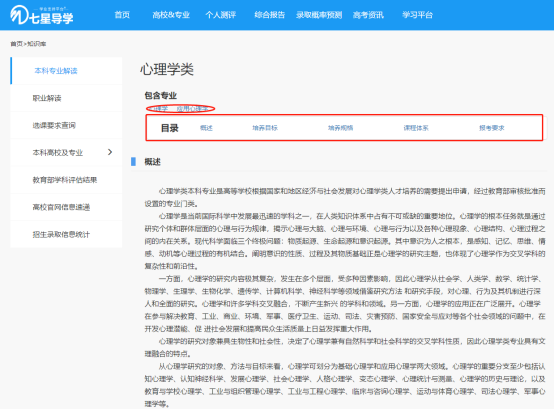Viewport: 554px width, 410px height.
Task: Open the 首页 navigation menu item
Action: click(x=122, y=15)
